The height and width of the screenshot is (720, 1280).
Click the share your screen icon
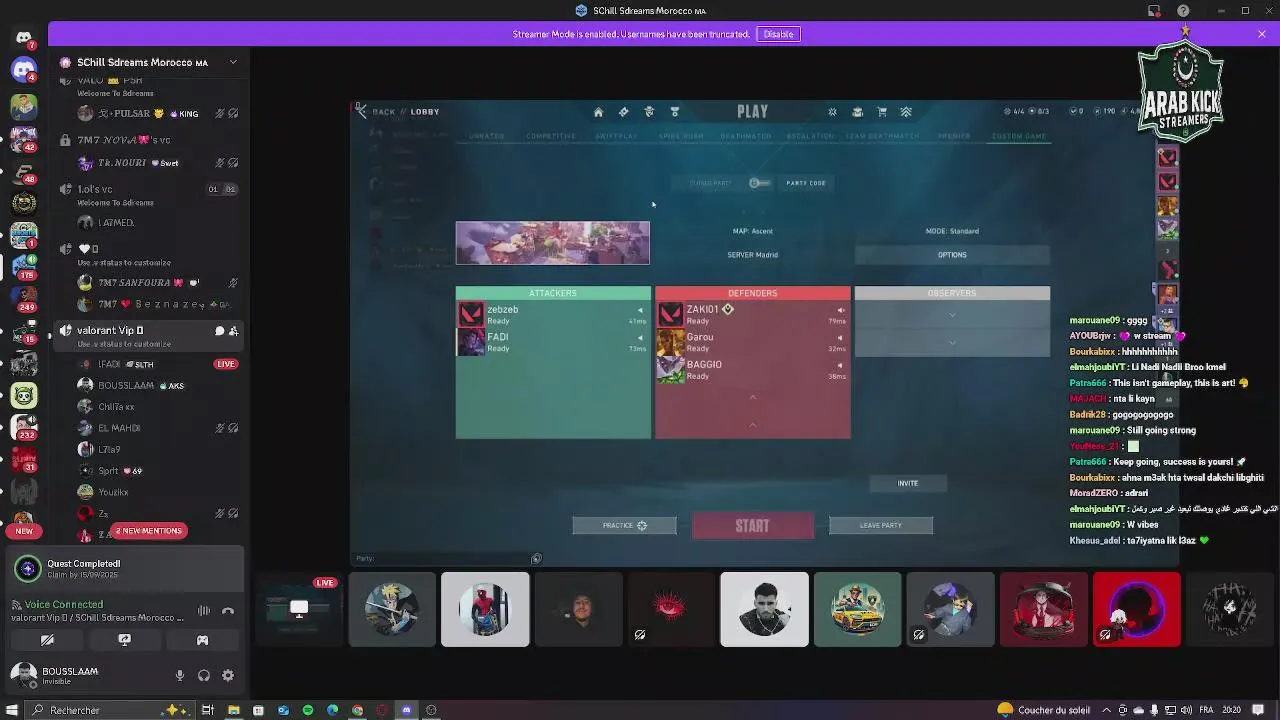tap(125, 640)
